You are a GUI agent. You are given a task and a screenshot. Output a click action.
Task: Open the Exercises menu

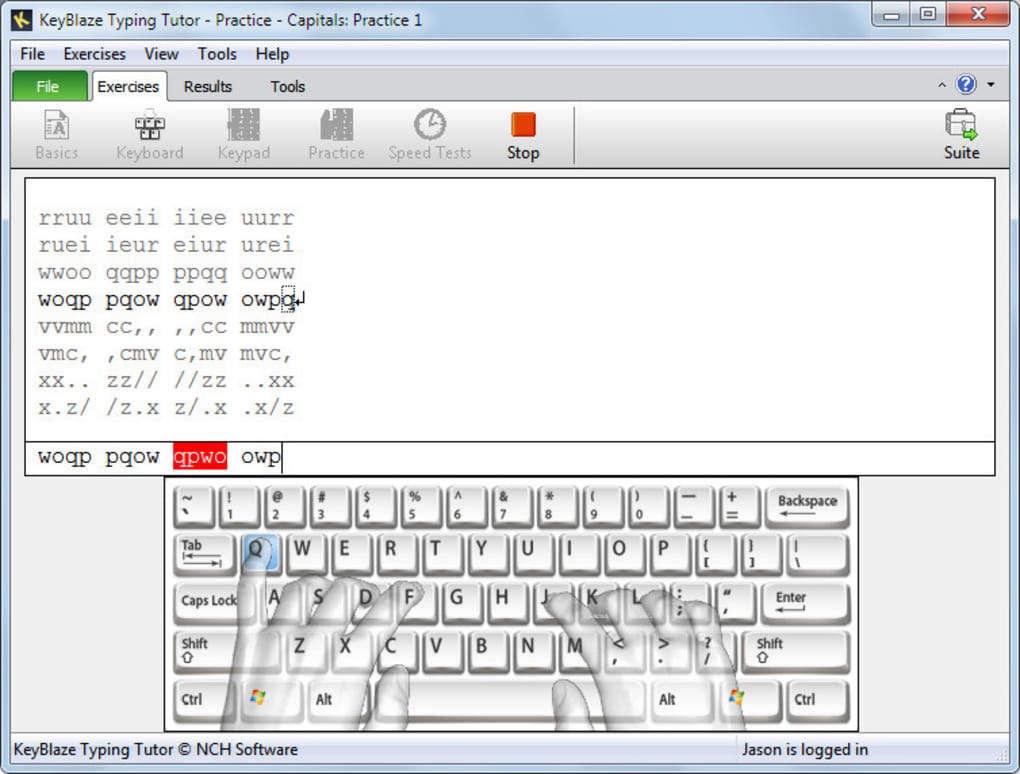[93, 54]
